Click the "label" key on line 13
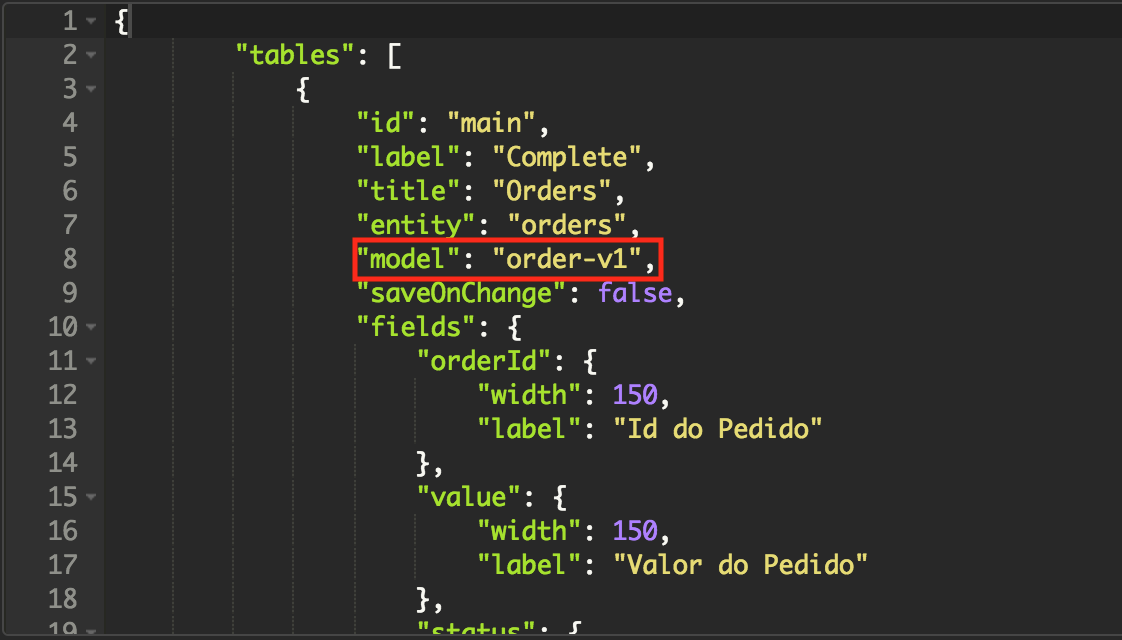Image resolution: width=1122 pixels, height=640 pixels. pyautogui.click(x=529, y=429)
